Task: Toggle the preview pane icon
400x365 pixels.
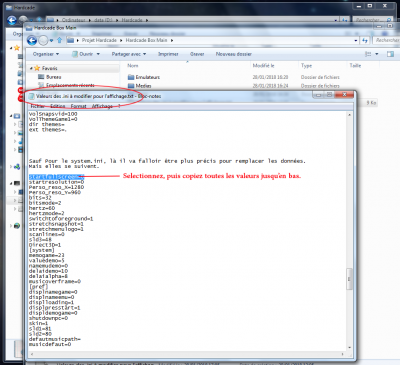Action: coord(390,54)
